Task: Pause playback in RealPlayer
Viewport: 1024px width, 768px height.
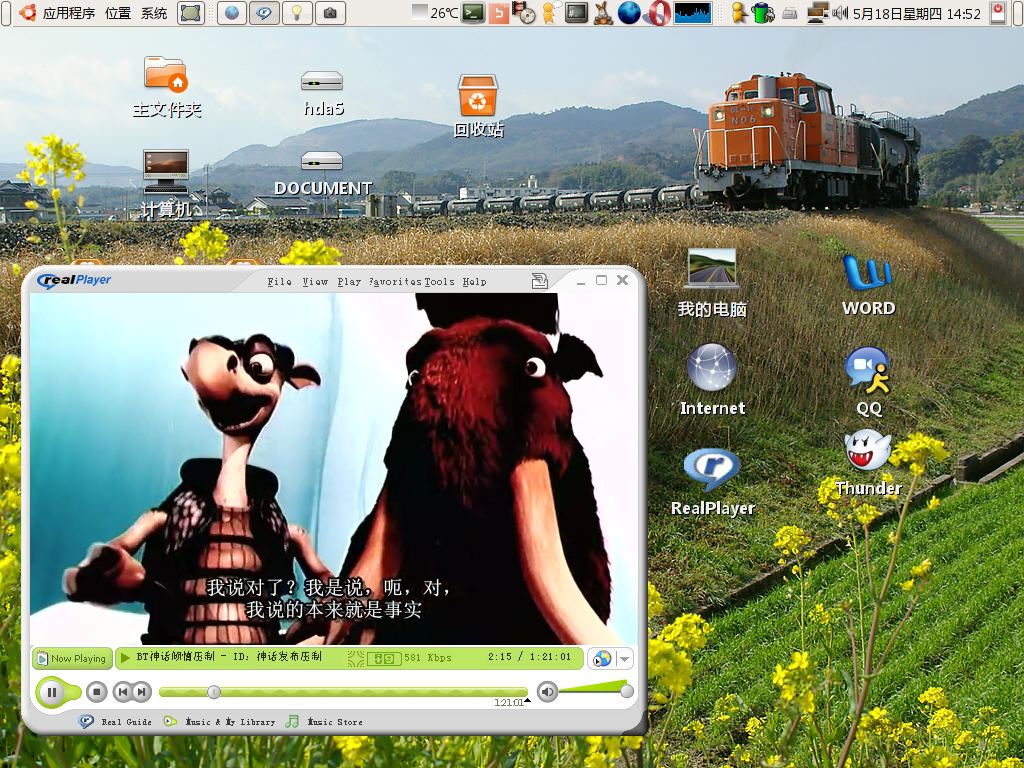Action: tap(52, 692)
